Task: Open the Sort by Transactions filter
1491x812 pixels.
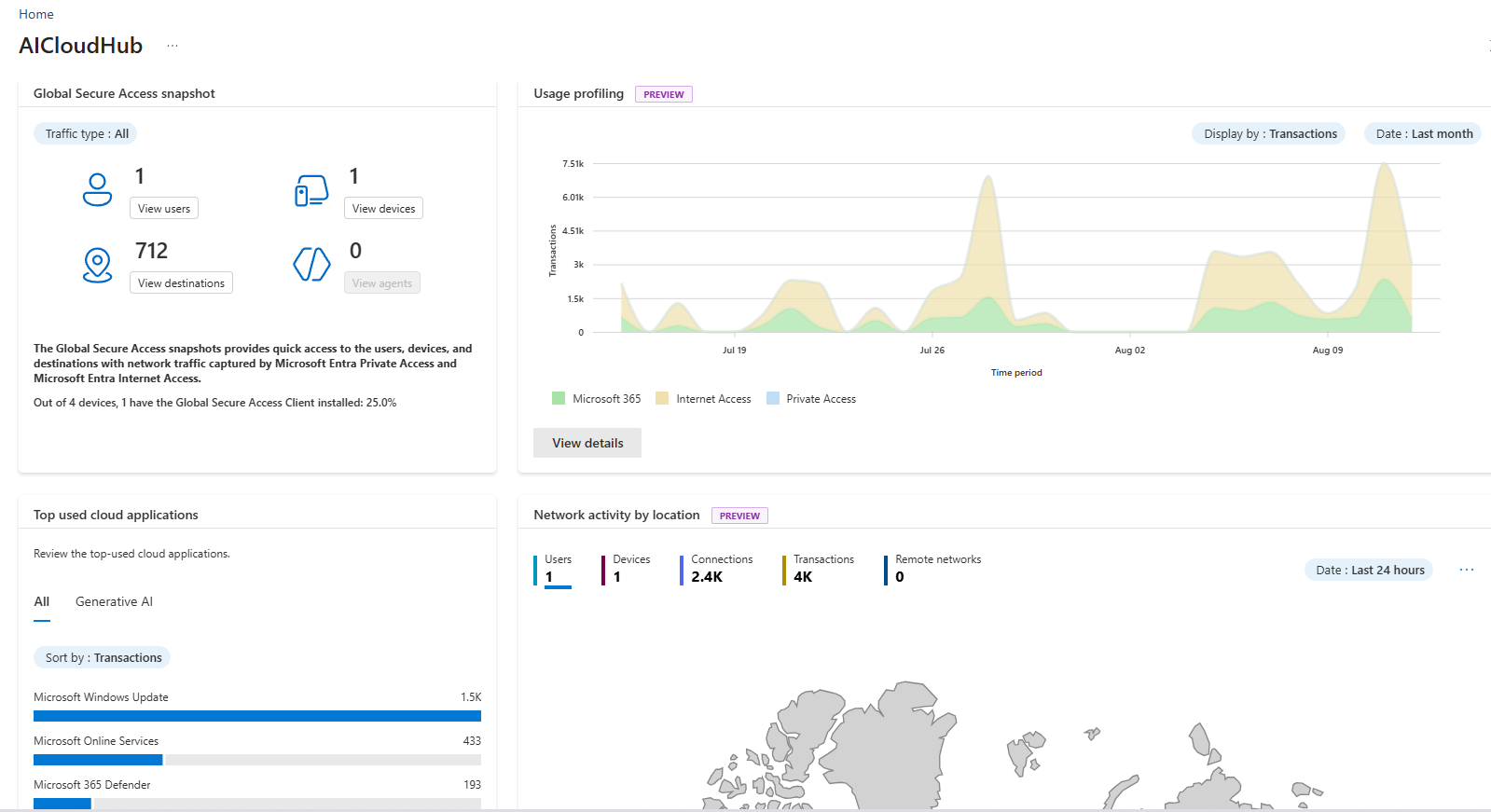Action: pyautogui.click(x=102, y=657)
